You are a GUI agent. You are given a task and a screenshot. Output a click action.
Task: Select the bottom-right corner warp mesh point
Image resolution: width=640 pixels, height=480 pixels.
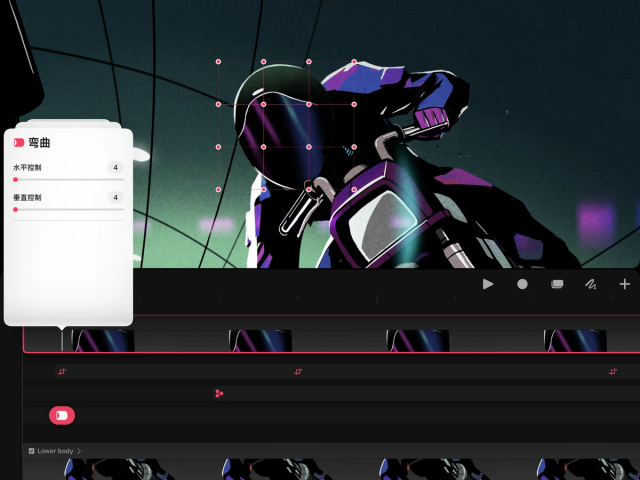(x=354, y=189)
